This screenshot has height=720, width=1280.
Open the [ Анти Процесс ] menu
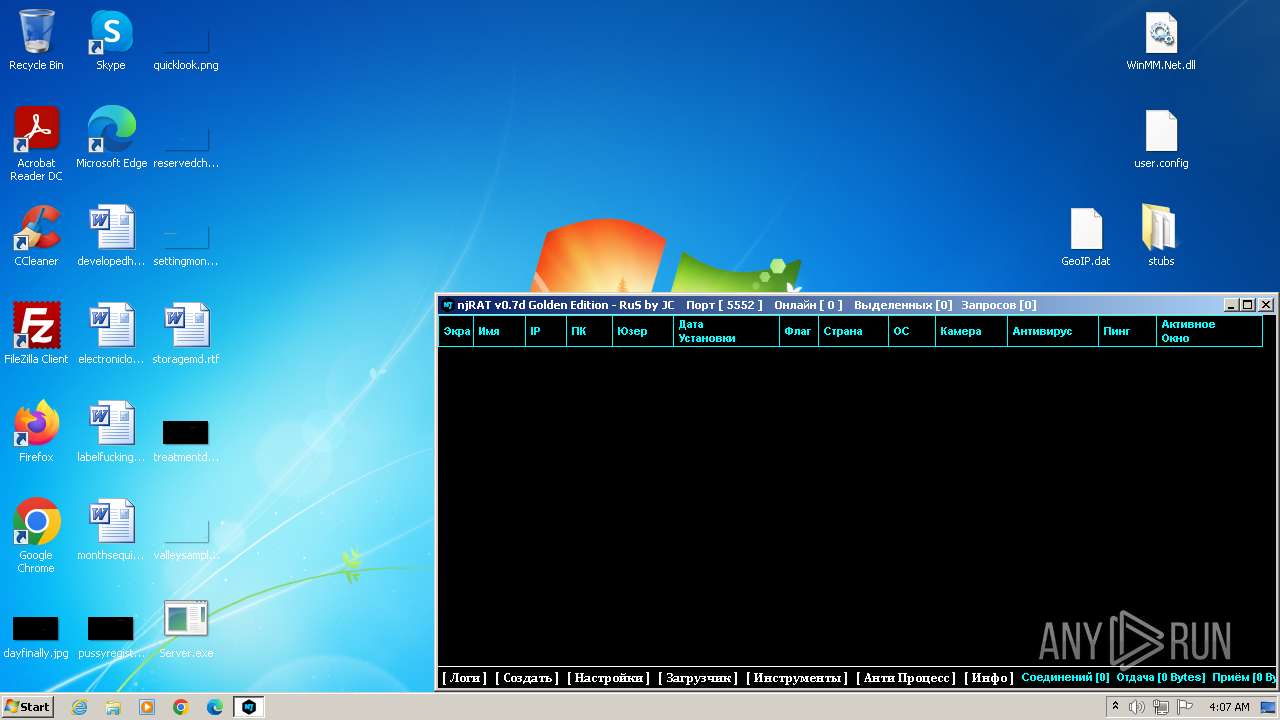906,678
